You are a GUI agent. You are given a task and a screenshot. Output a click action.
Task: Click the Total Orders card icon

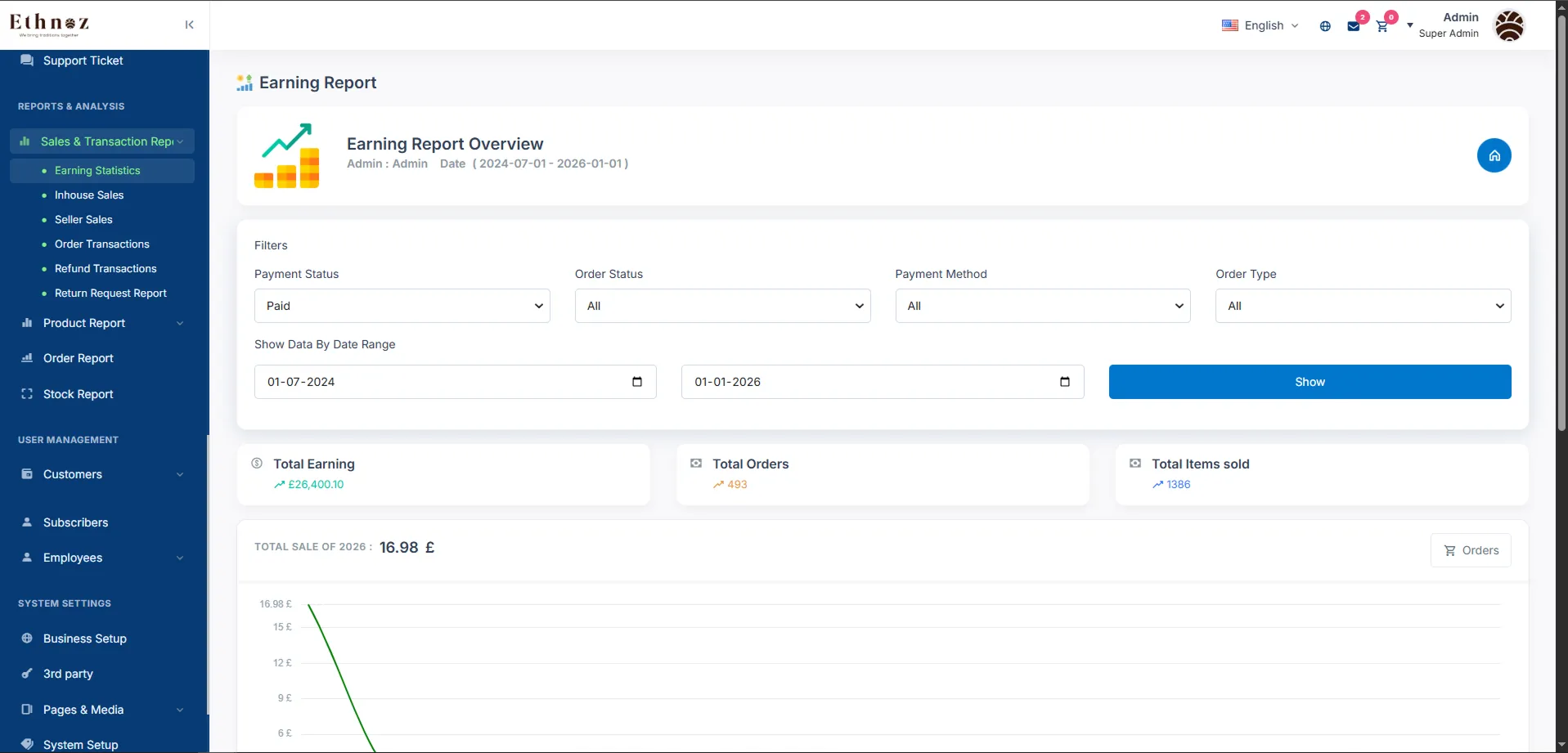(696, 464)
